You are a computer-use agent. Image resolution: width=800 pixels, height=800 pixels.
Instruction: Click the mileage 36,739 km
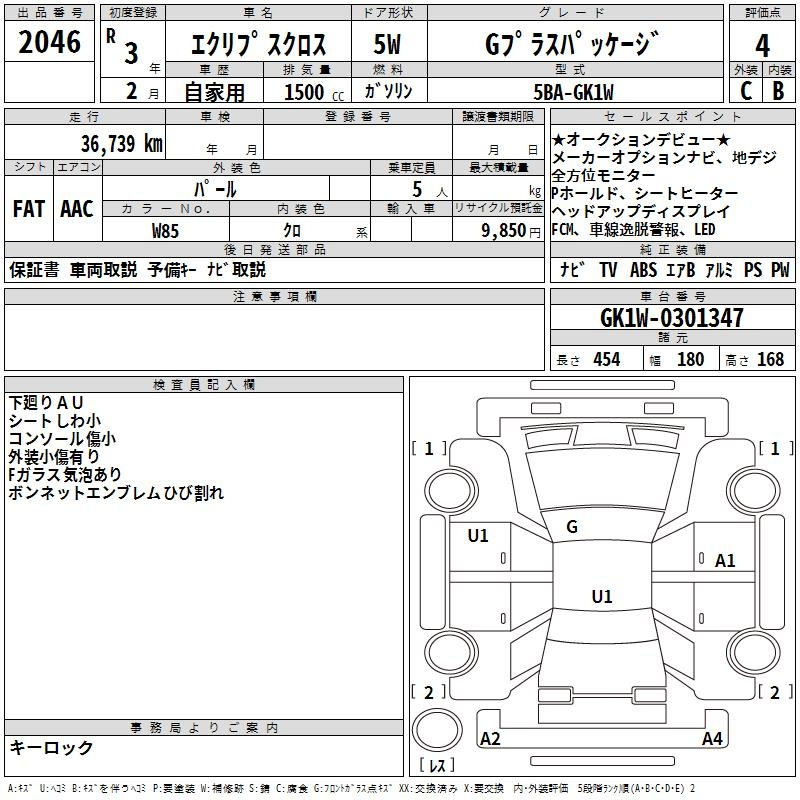pos(121,144)
